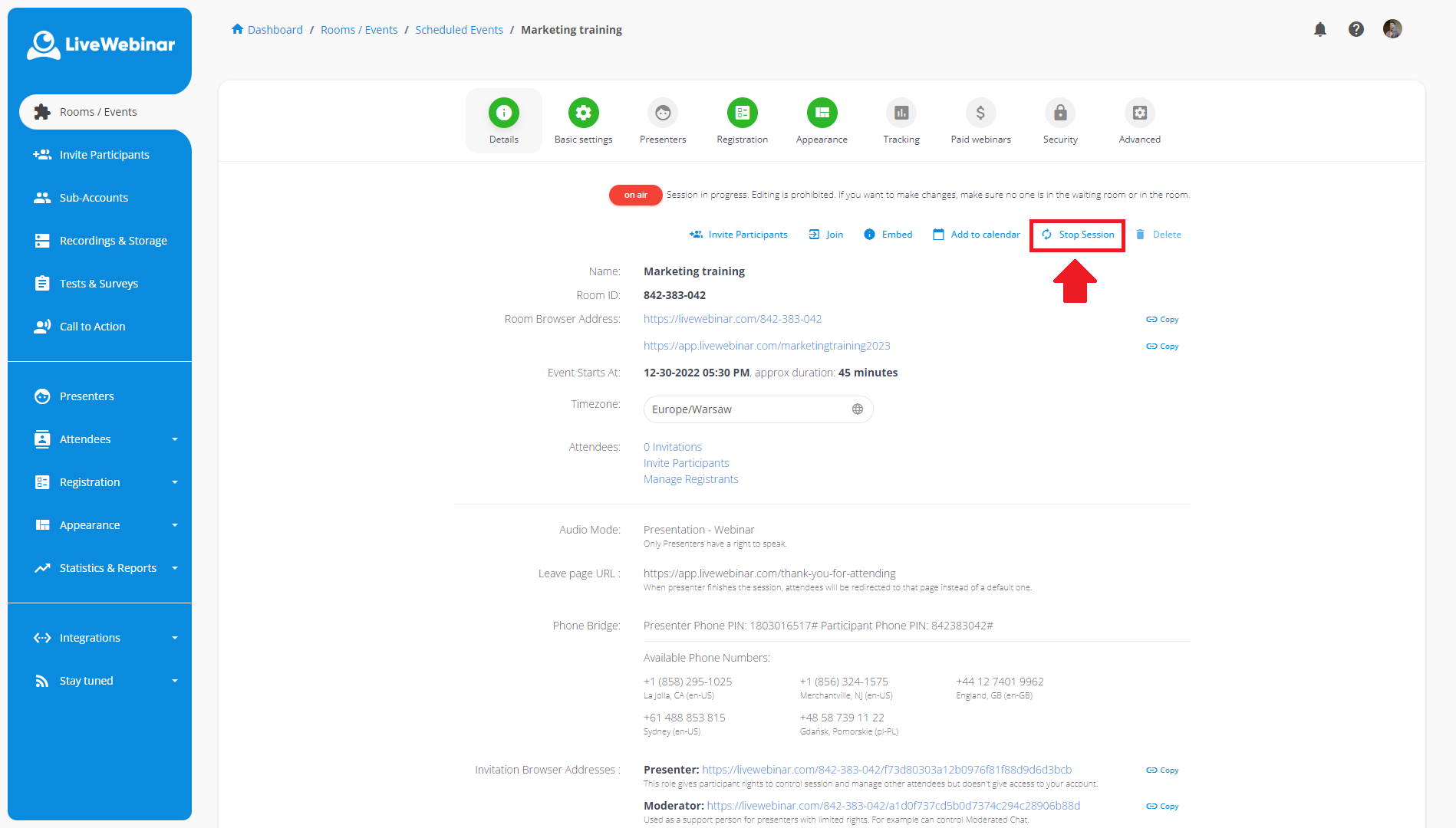
Task: Click the help question mark icon
Action: 1356,29
